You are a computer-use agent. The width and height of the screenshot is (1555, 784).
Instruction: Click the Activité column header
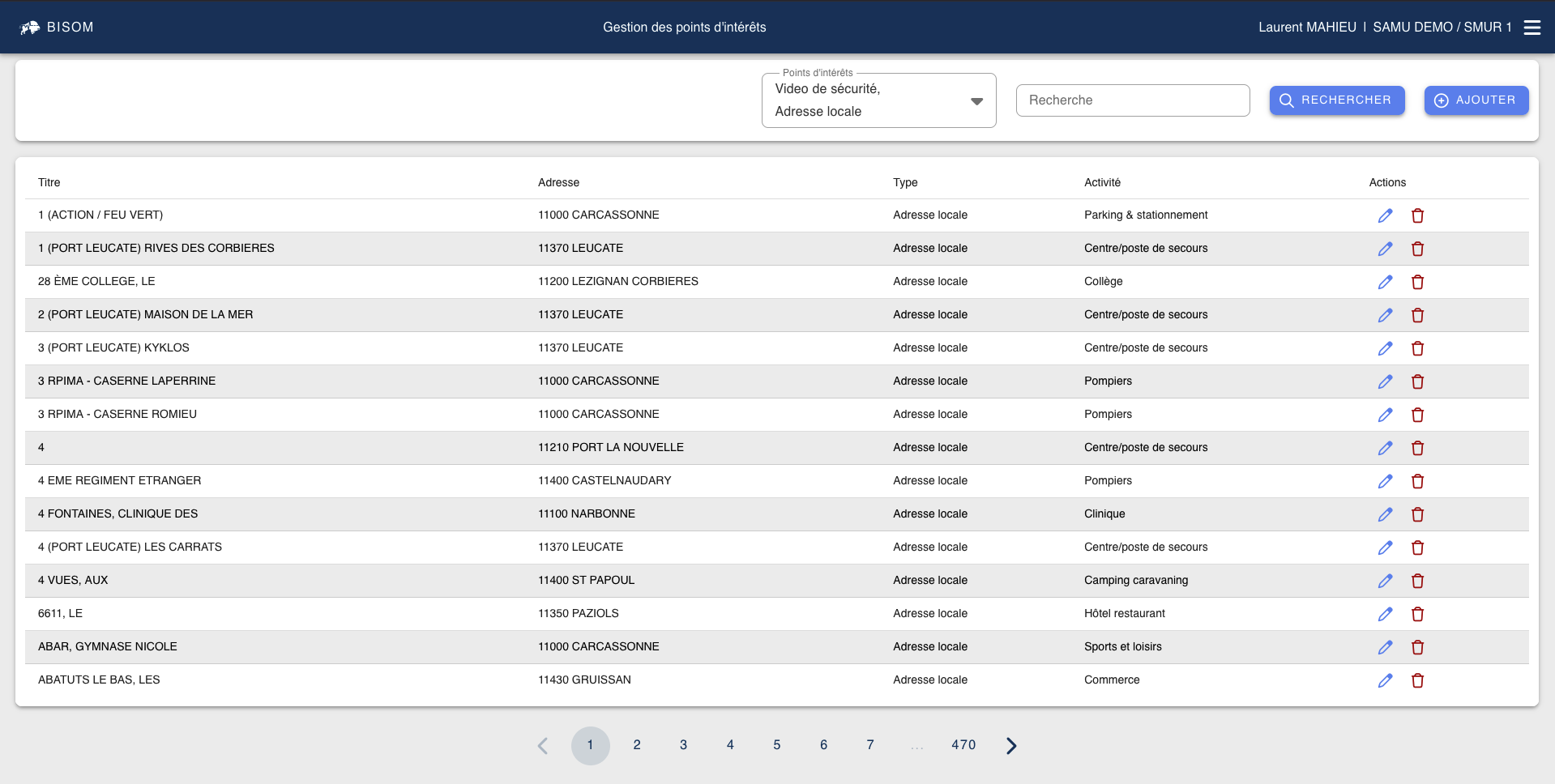[1102, 183]
